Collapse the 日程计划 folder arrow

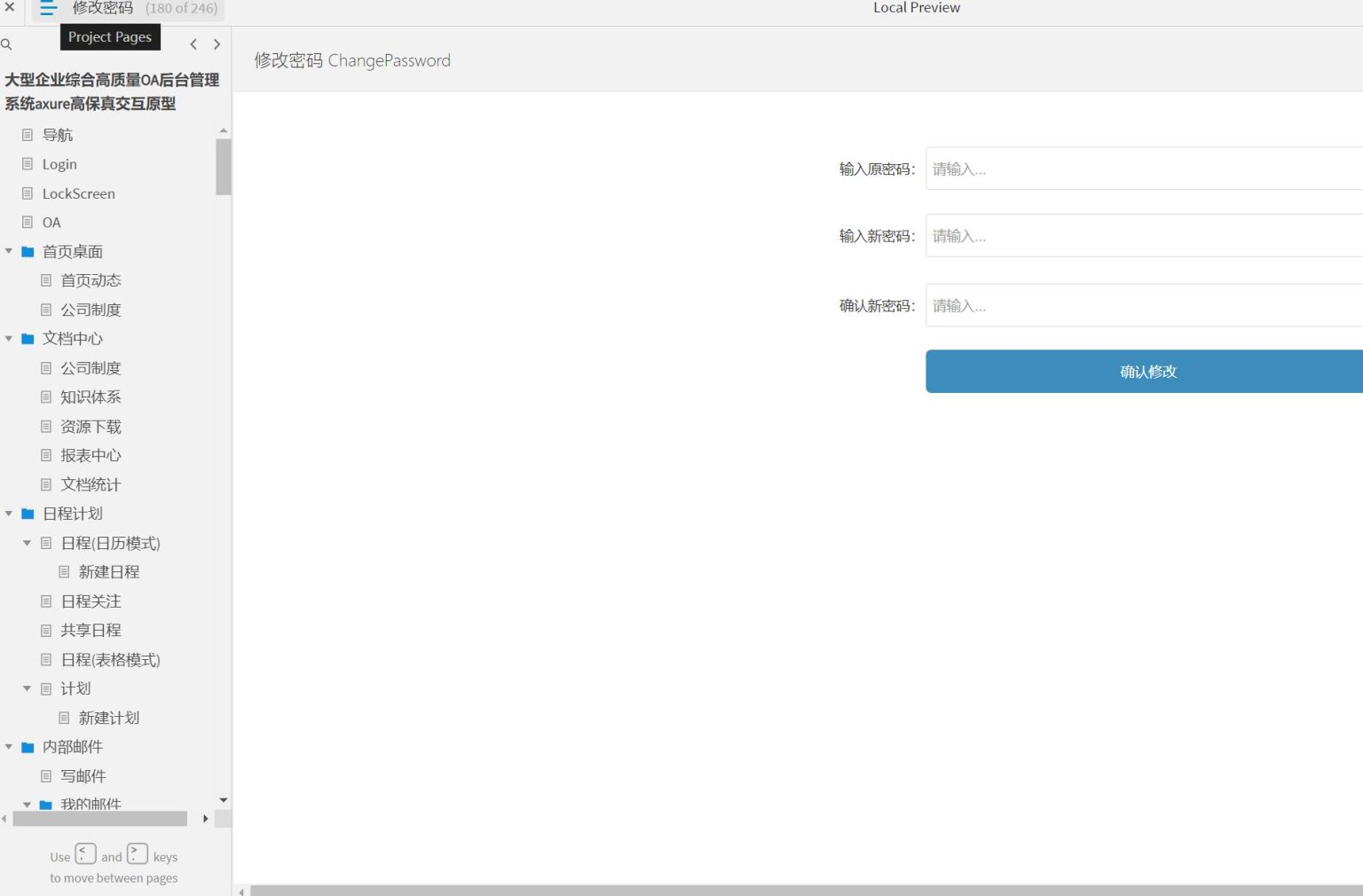(x=9, y=514)
